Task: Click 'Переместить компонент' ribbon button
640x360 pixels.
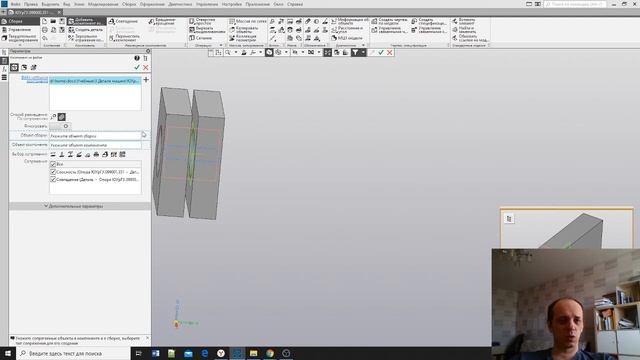Action: (124, 38)
